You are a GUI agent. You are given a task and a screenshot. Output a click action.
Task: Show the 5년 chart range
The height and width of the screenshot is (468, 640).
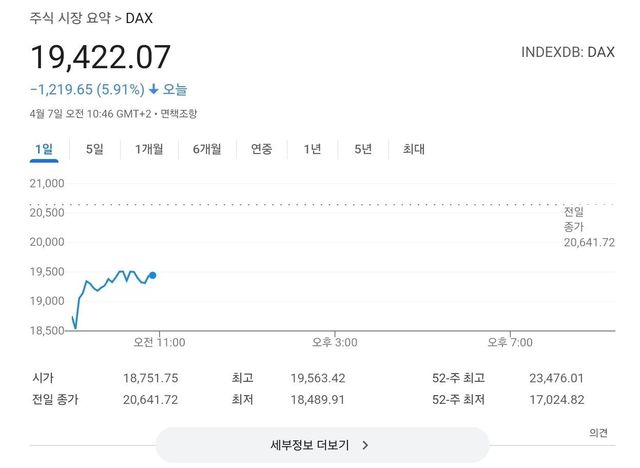coord(362,150)
